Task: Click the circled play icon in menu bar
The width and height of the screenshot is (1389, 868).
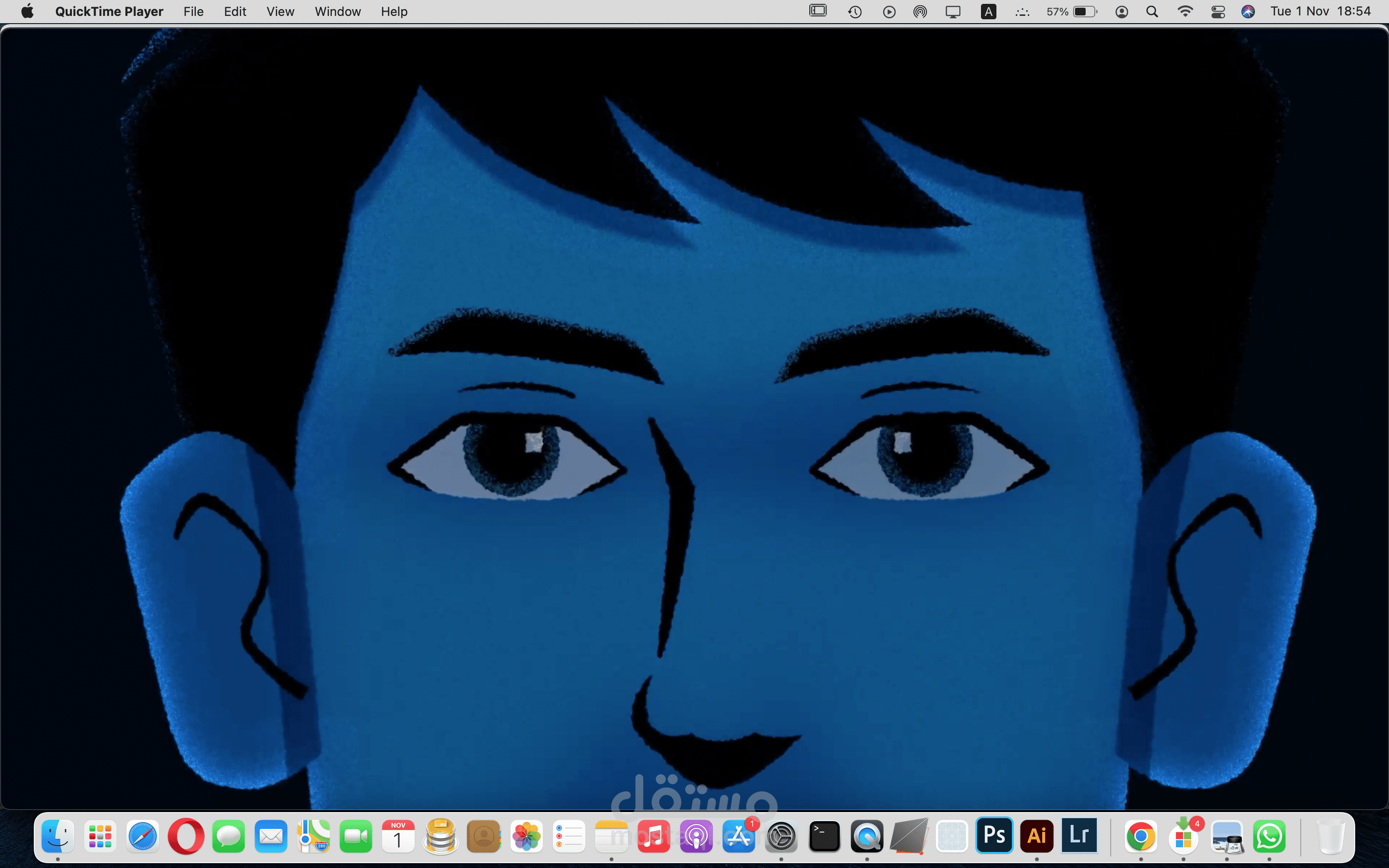Action: tap(889, 12)
